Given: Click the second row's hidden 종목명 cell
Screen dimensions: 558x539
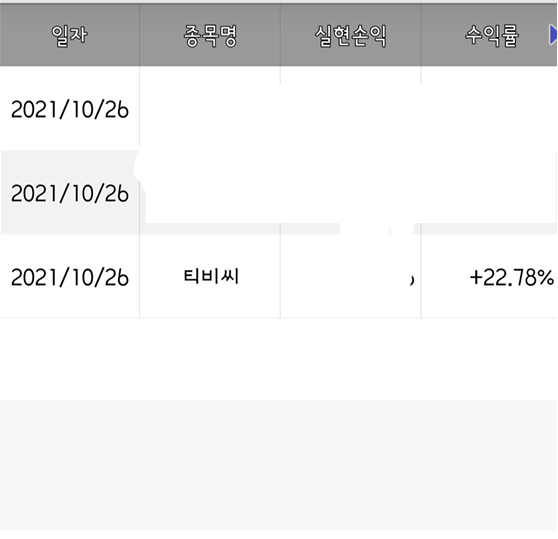Looking at the screenshot, I should (210, 192).
